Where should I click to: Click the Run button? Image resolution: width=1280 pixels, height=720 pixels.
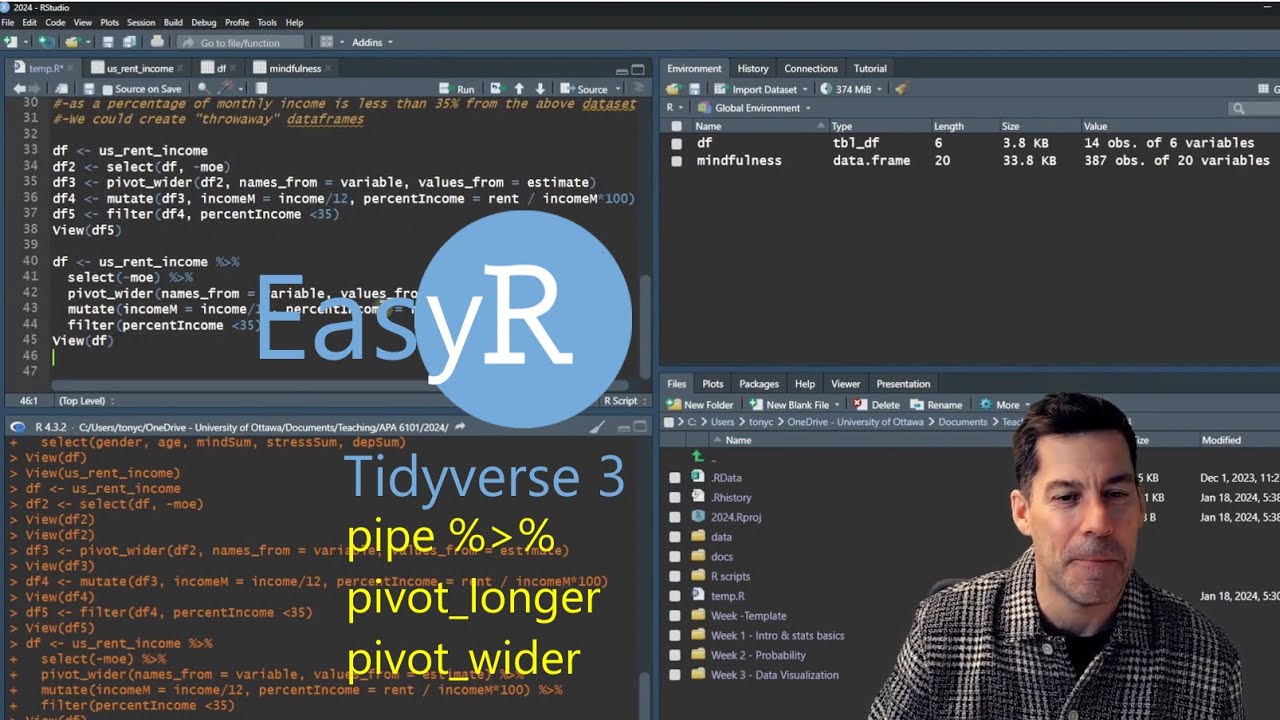click(457, 89)
